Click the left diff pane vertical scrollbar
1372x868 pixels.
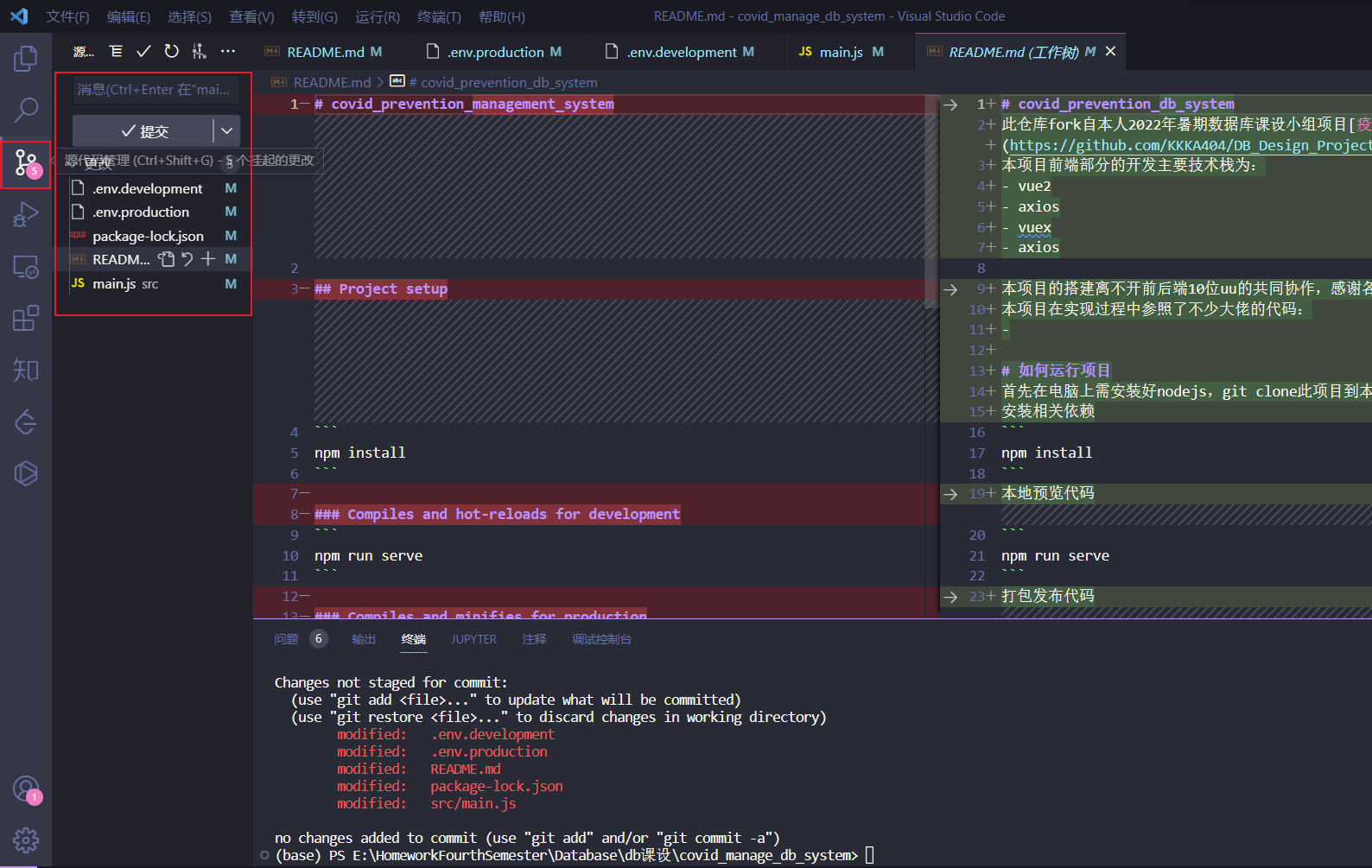(931, 200)
